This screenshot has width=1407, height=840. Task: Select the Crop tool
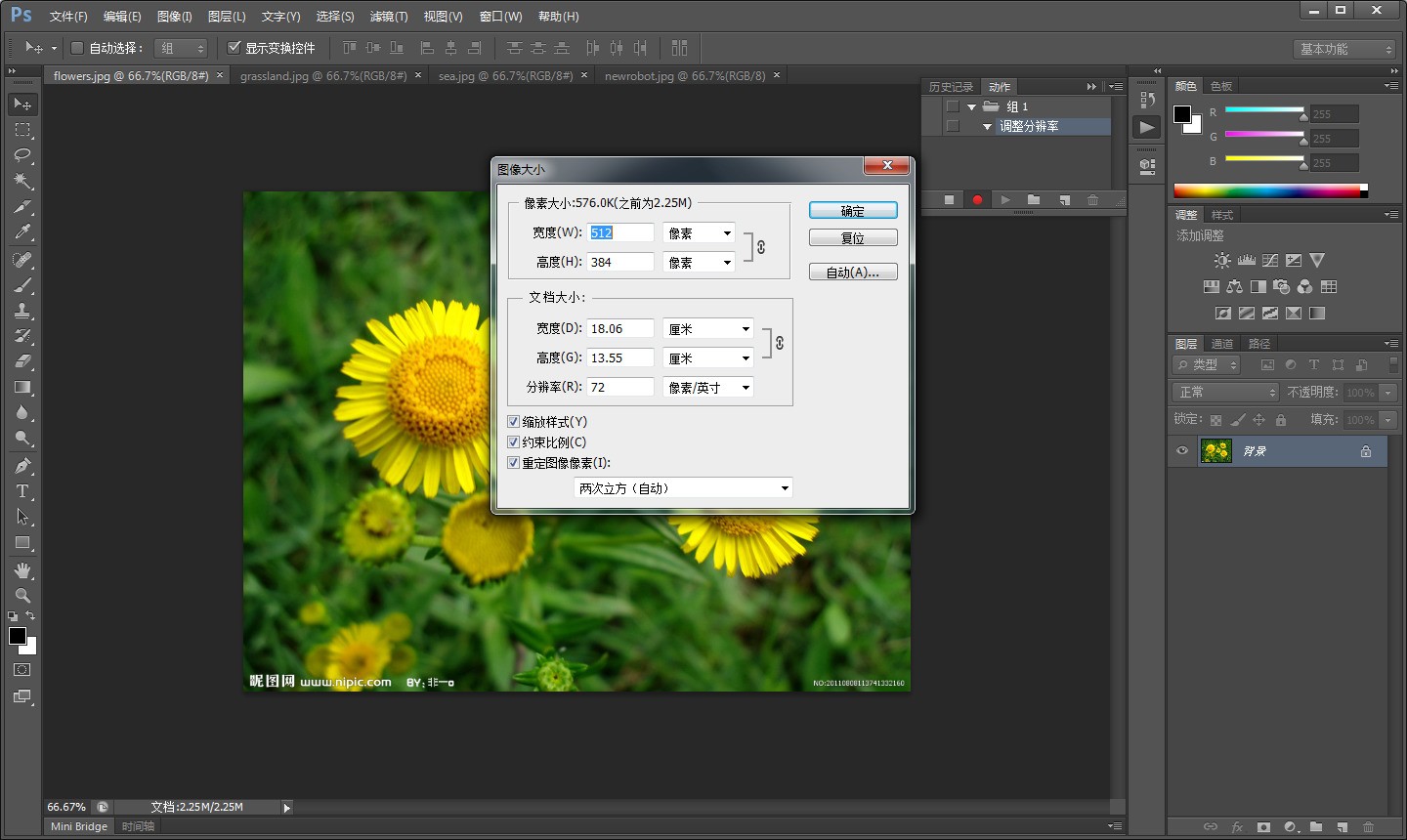click(x=22, y=206)
